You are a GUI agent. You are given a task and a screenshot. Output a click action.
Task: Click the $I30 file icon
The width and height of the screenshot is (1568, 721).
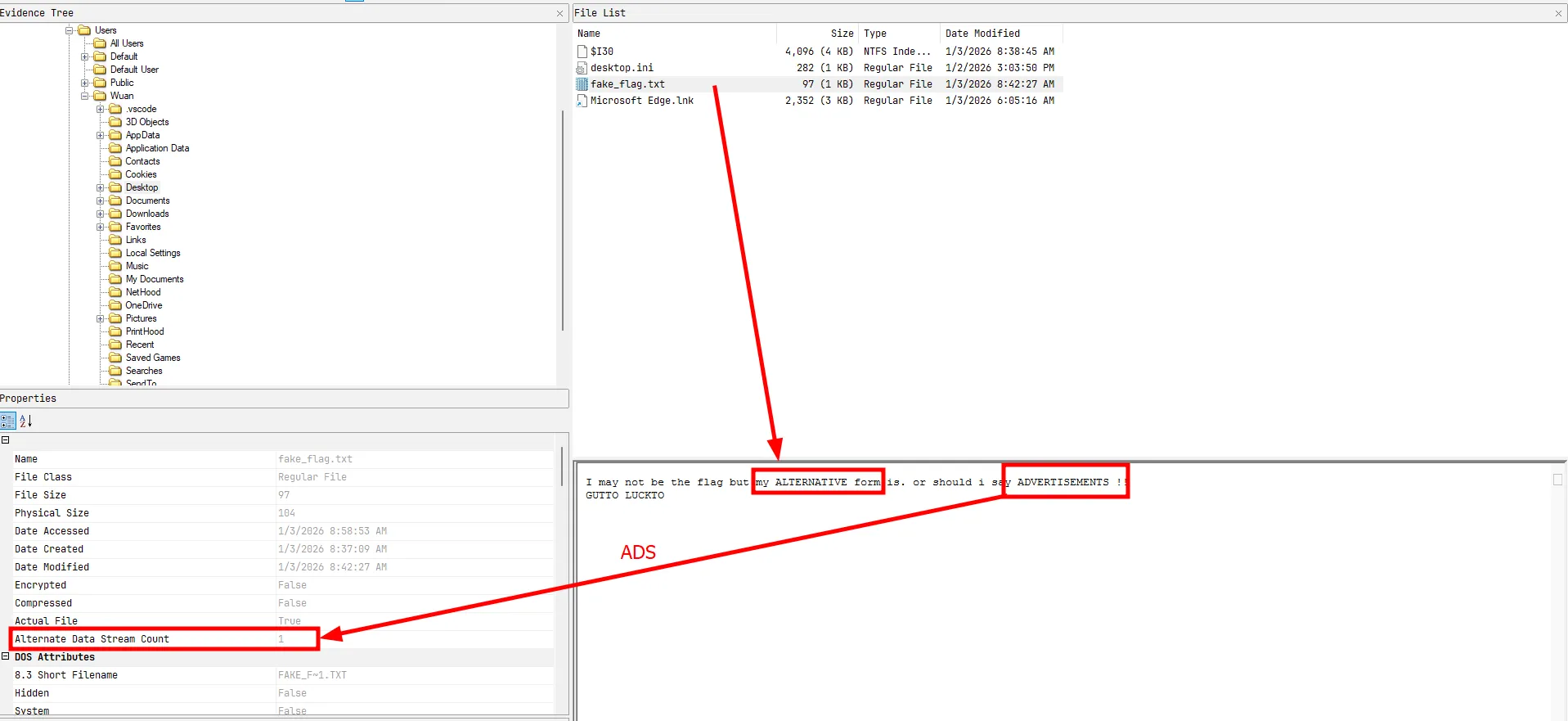pos(582,52)
